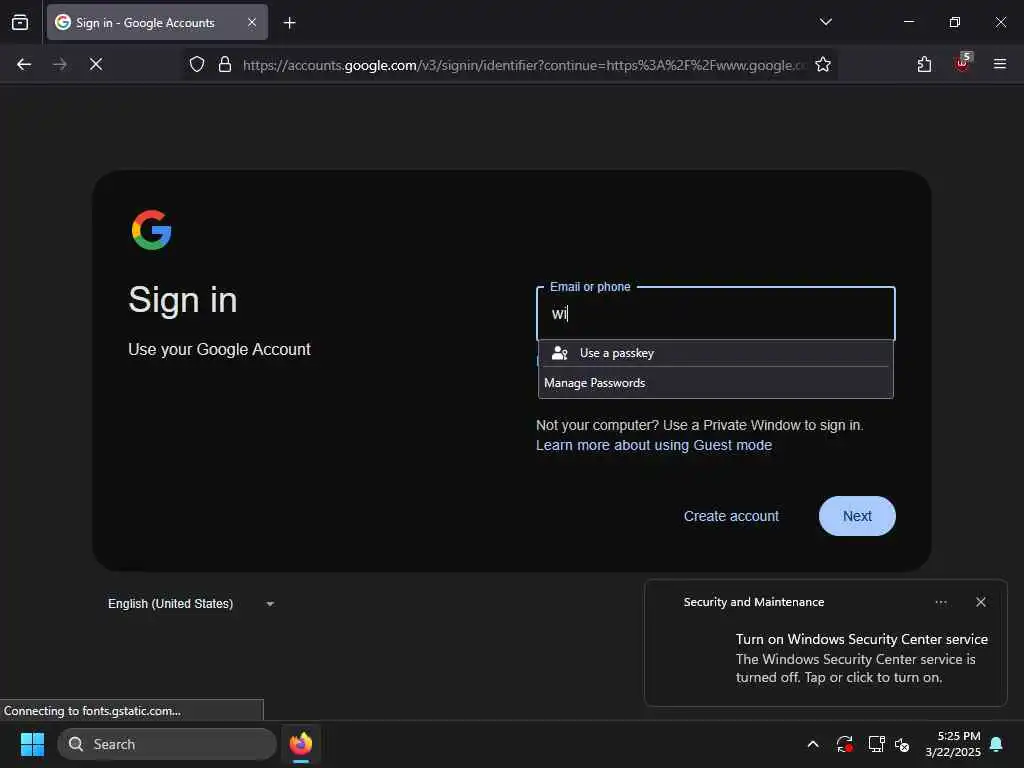The height and width of the screenshot is (768, 1024).
Task: Open the list all tabs chevron
Action: (825, 22)
